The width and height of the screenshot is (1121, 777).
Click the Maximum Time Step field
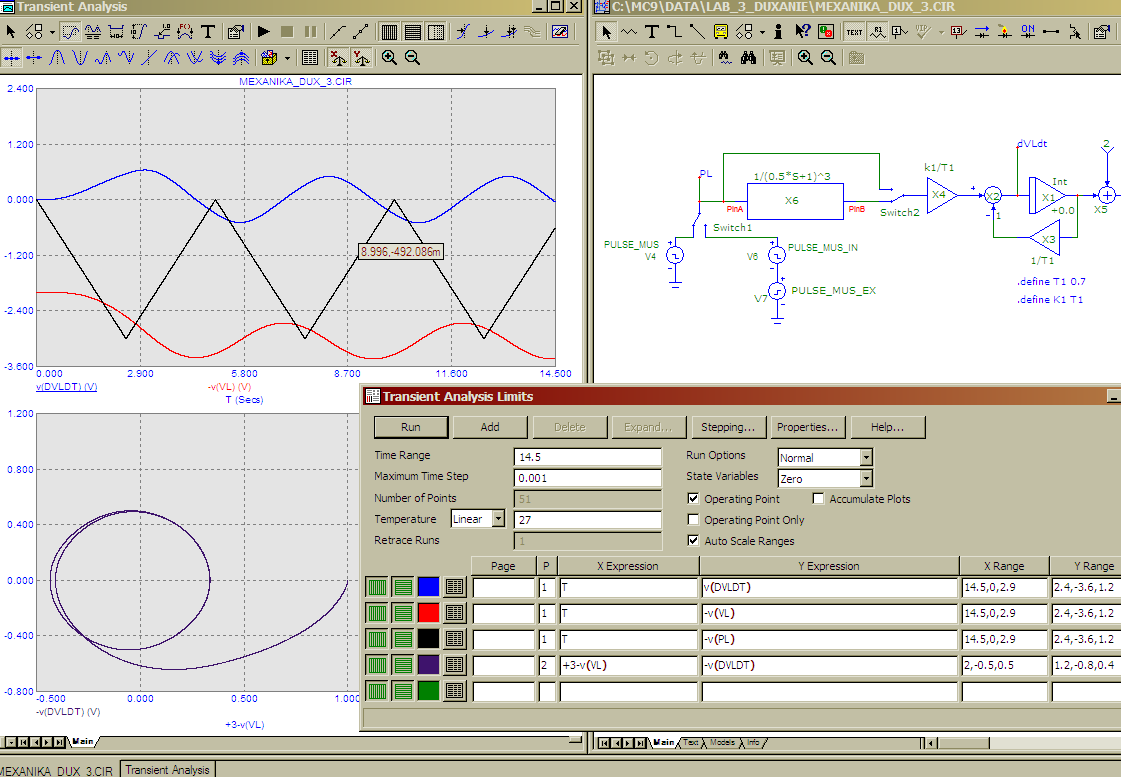588,477
